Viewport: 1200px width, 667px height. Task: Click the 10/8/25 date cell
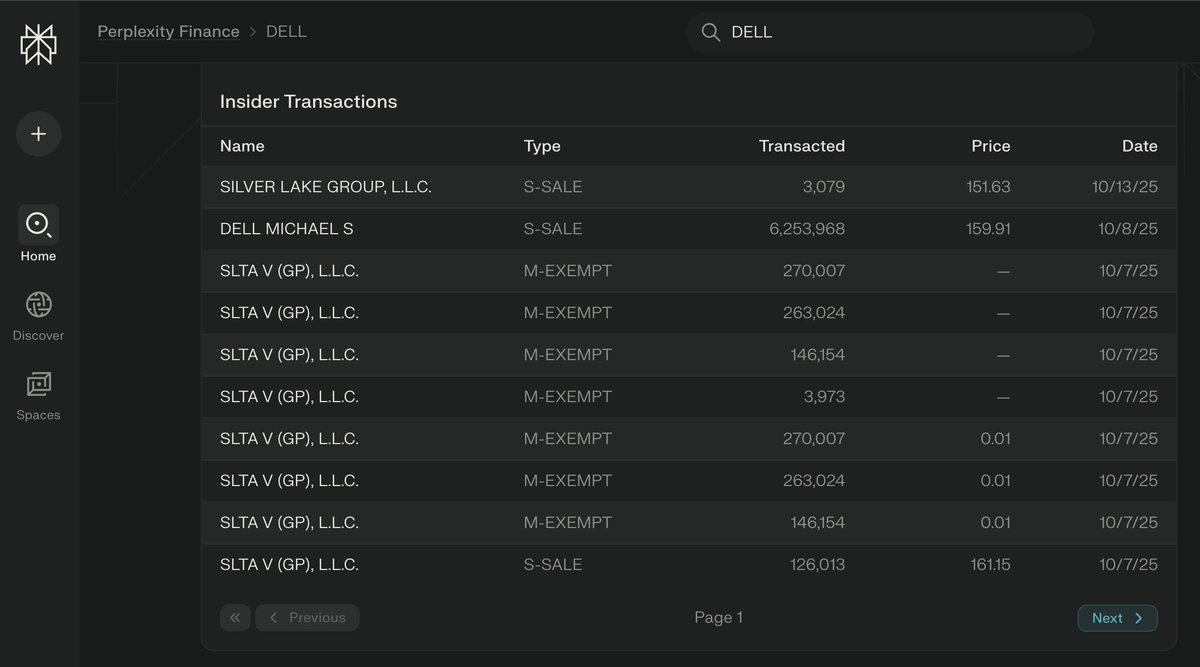[x=1129, y=229]
